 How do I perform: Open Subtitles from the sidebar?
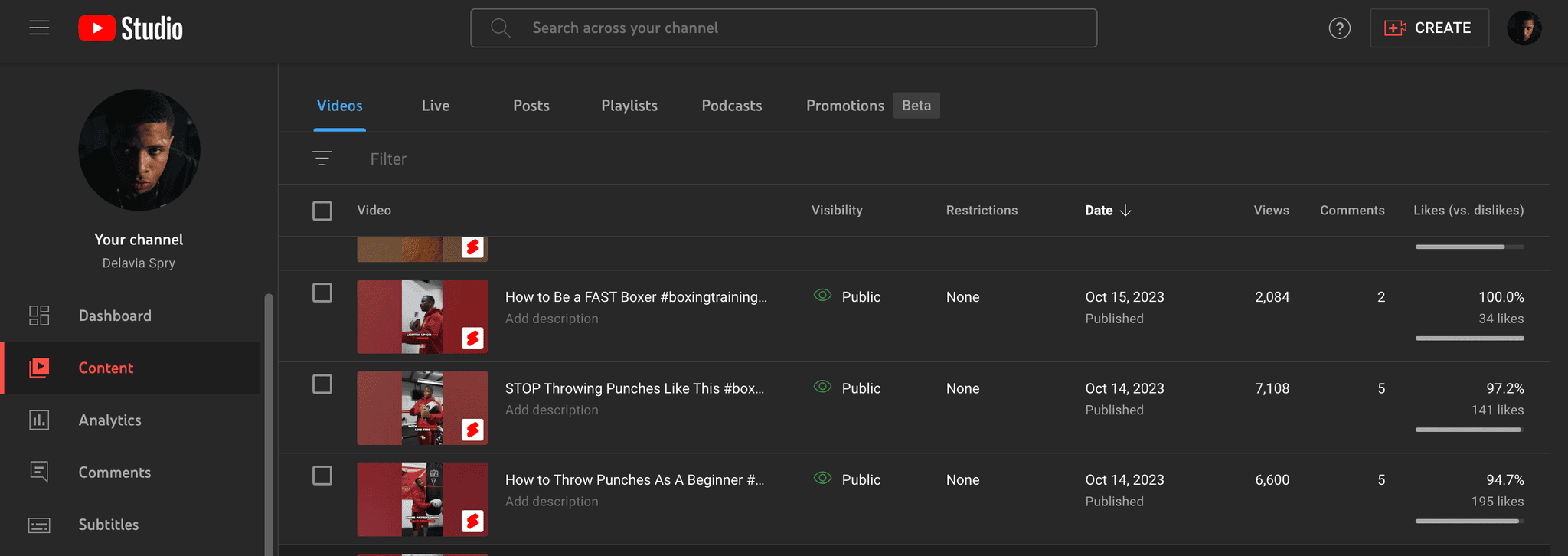108,525
